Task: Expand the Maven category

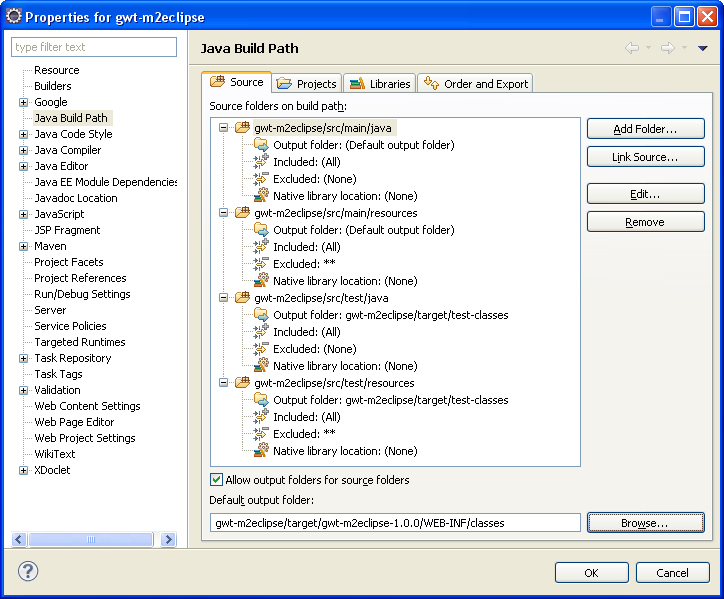Action: (x=24, y=246)
